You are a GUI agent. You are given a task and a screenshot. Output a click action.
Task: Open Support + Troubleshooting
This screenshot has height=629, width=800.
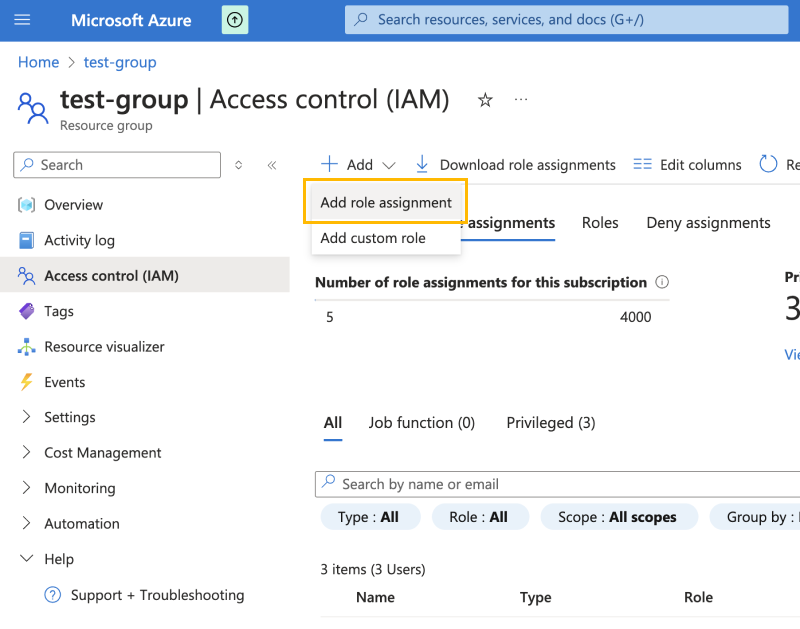157,595
